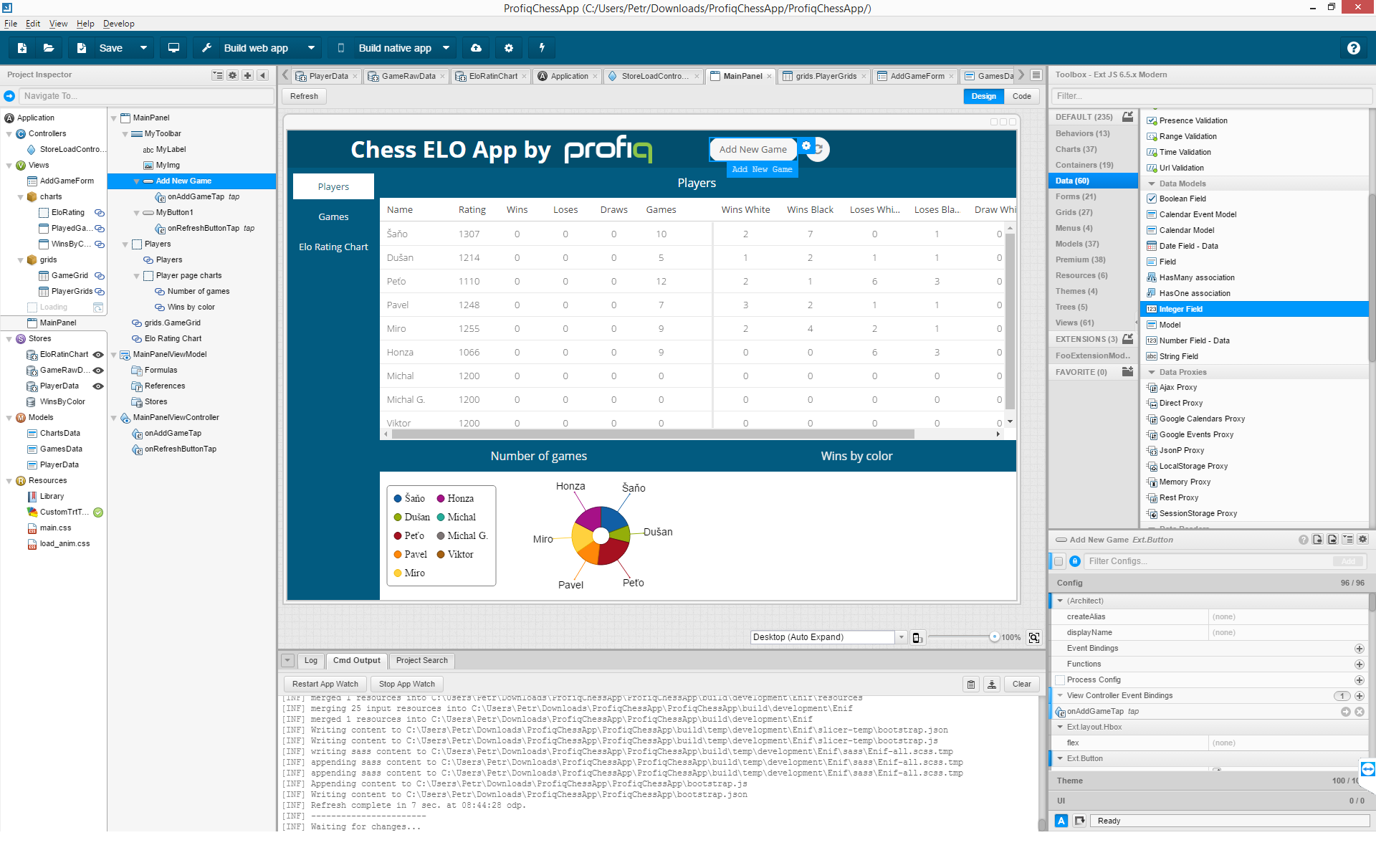Screen dimensions: 1376x868
Task: Check the Process Config checkbox
Action: pos(1060,679)
